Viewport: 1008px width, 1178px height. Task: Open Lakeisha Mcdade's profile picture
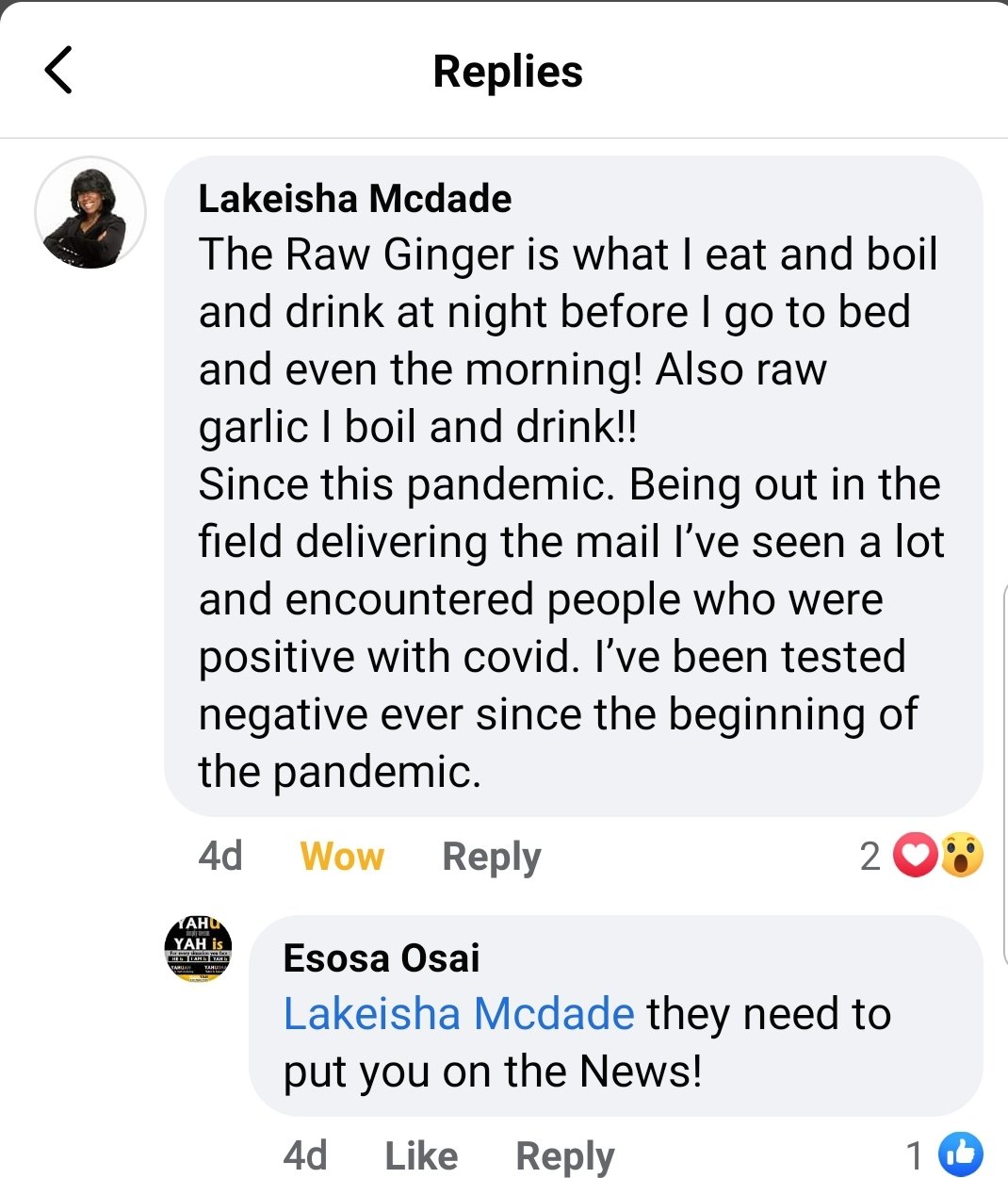pyautogui.click(x=90, y=212)
